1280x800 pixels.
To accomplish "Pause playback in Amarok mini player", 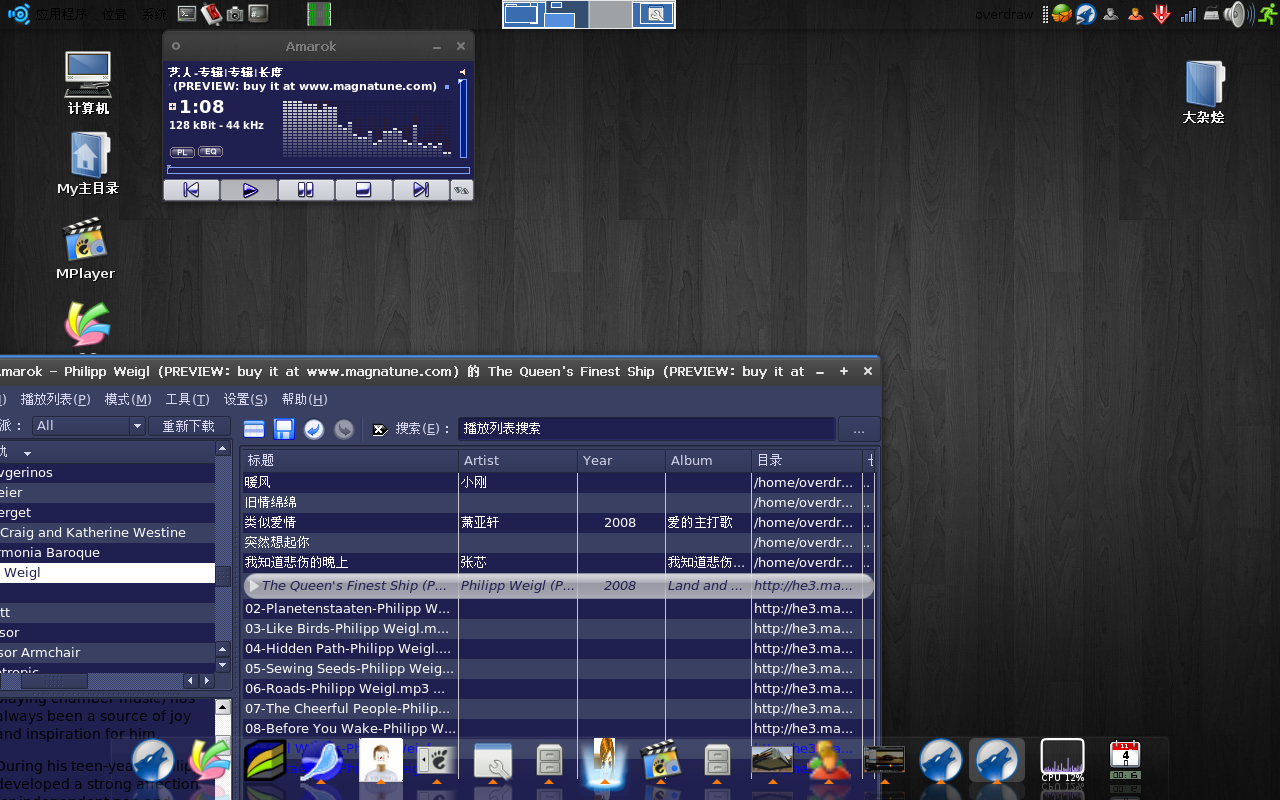I will [306, 190].
